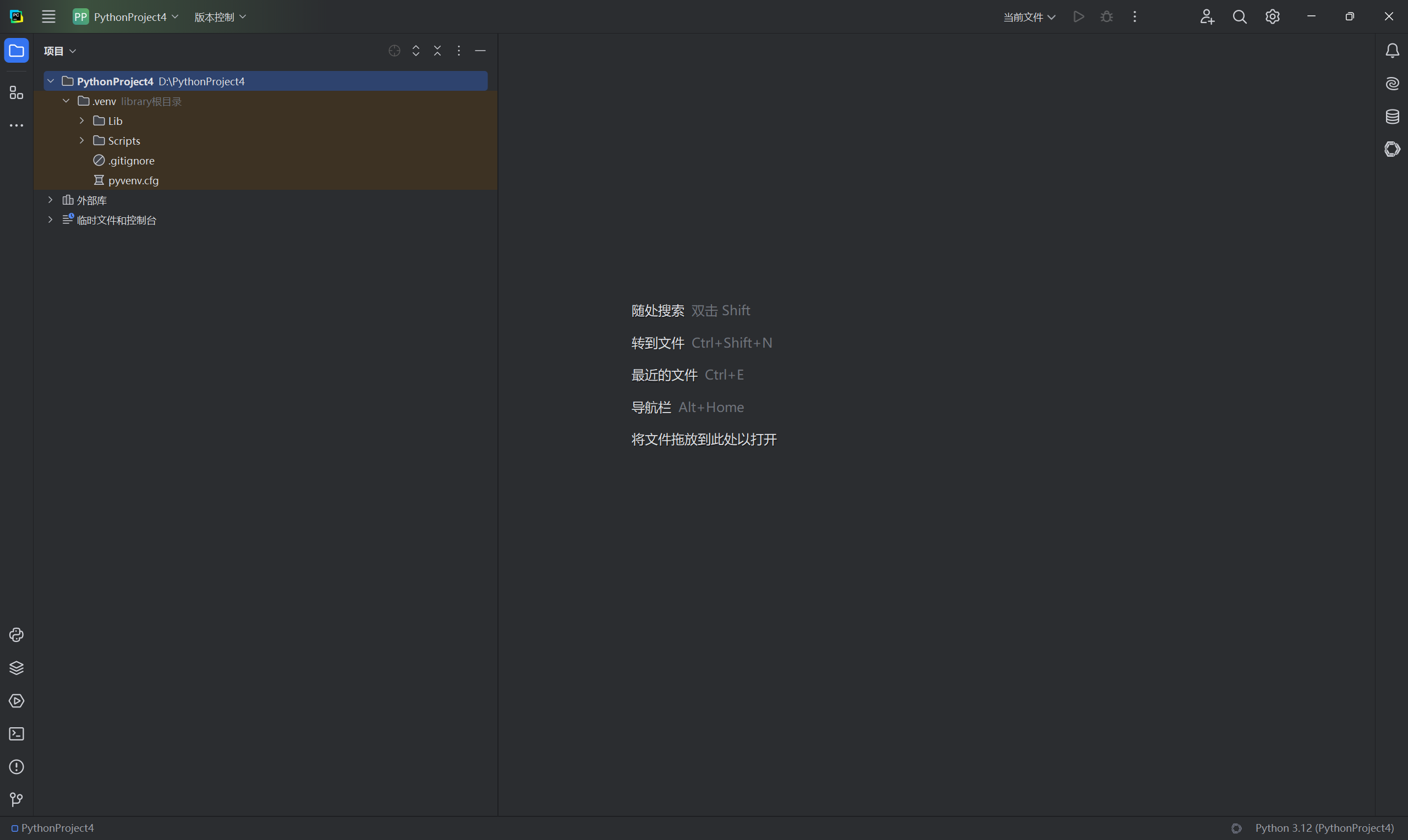Open the main hamburger menu
This screenshot has height=840, width=1408.
(x=48, y=17)
